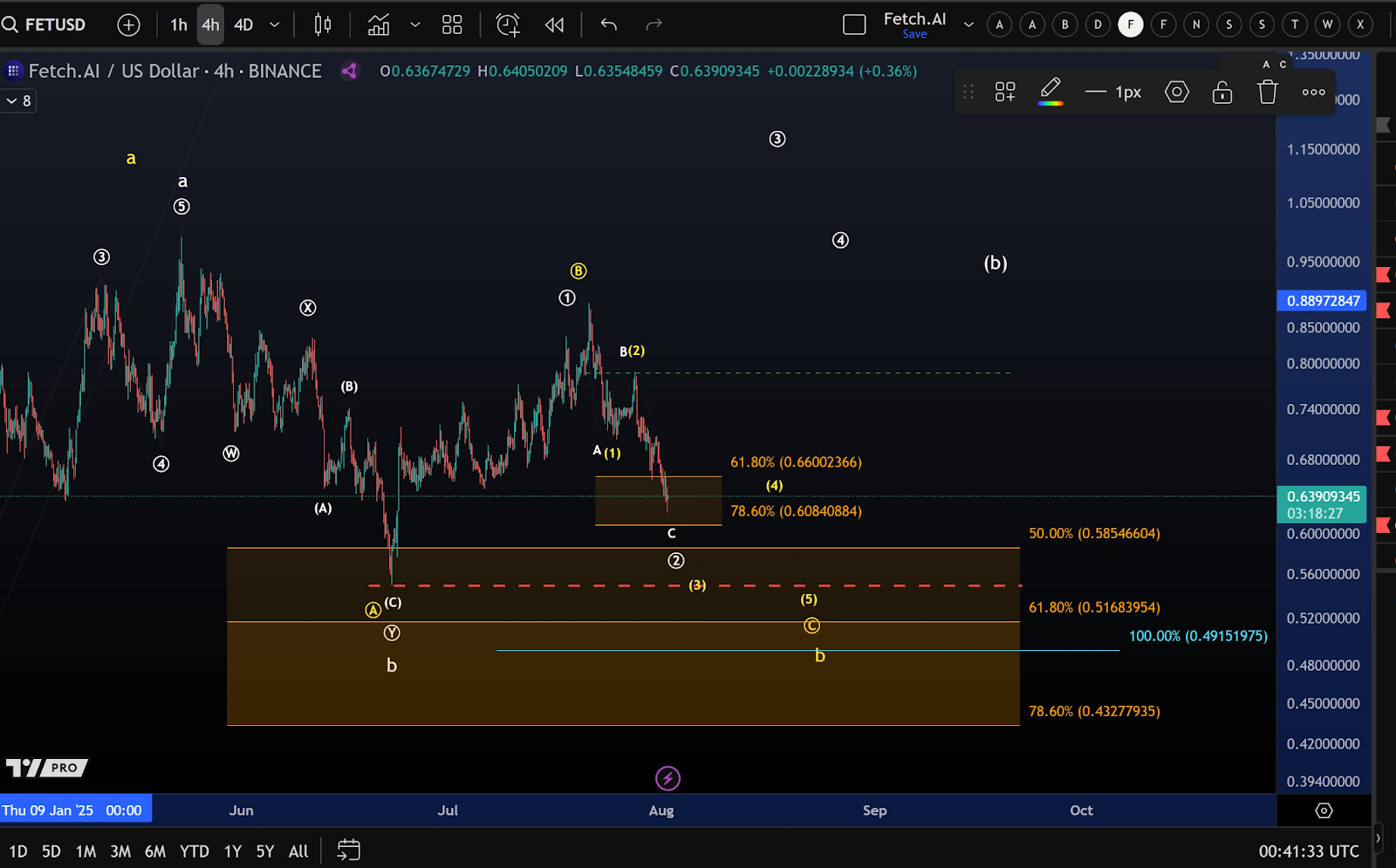Switch to the 1h timeframe
The width and height of the screenshot is (1396, 868).
179,24
